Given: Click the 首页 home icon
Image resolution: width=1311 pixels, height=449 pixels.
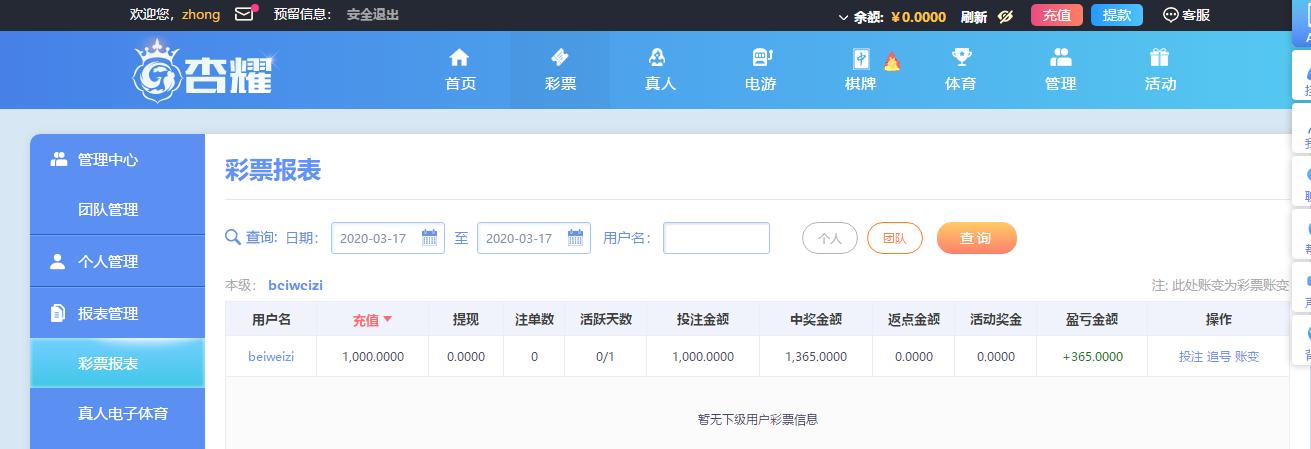Looking at the screenshot, I should pyautogui.click(x=459, y=57).
